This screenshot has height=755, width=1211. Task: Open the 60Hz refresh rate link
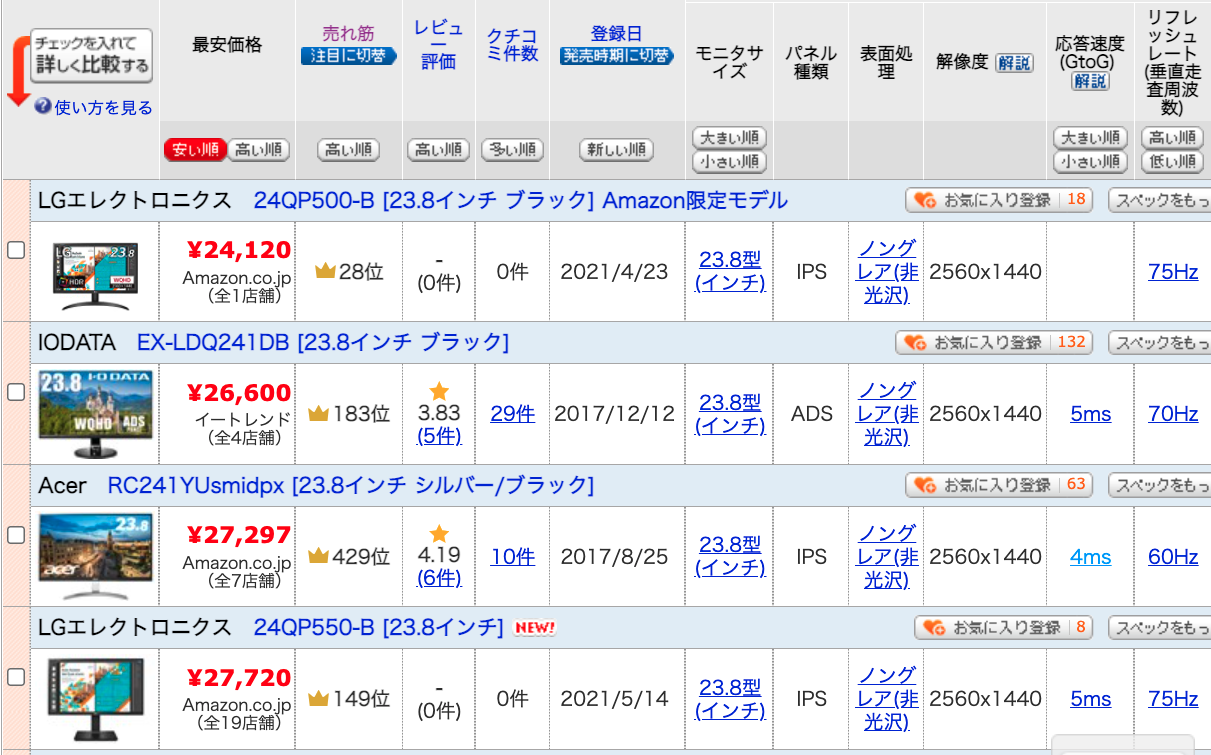(1173, 556)
